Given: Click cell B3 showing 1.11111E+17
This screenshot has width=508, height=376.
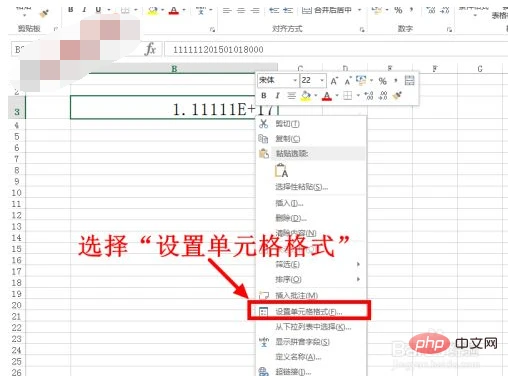Looking at the screenshot, I should (174, 107).
